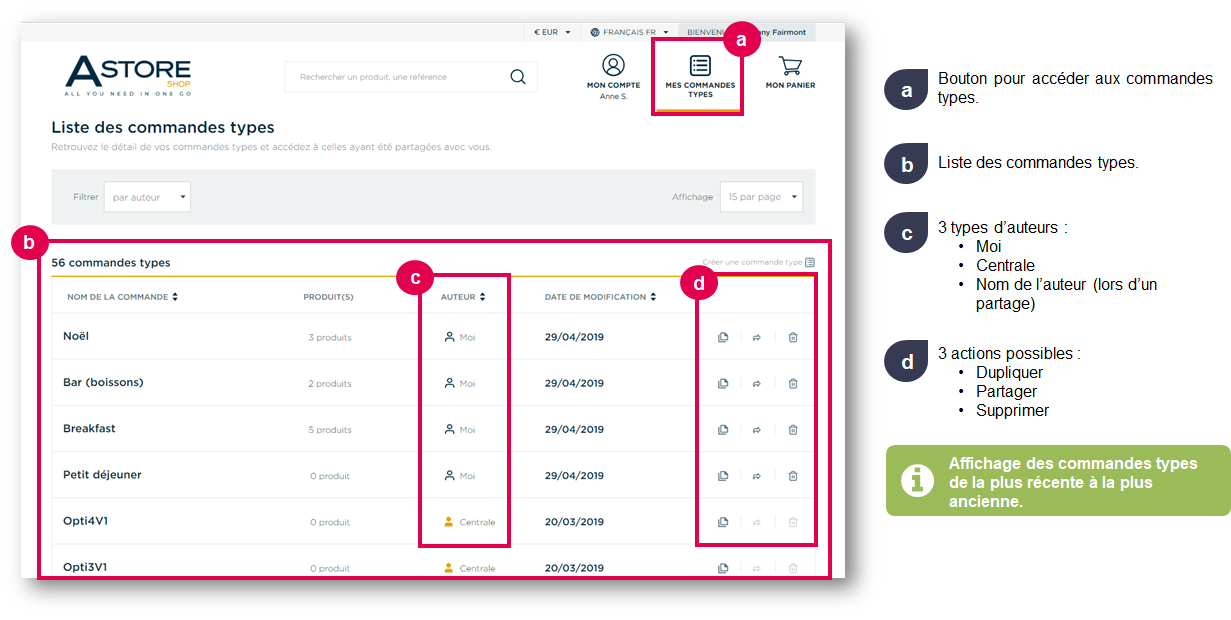Open Mon Panier cart icon
The image size is (1231, 620).
790,66
